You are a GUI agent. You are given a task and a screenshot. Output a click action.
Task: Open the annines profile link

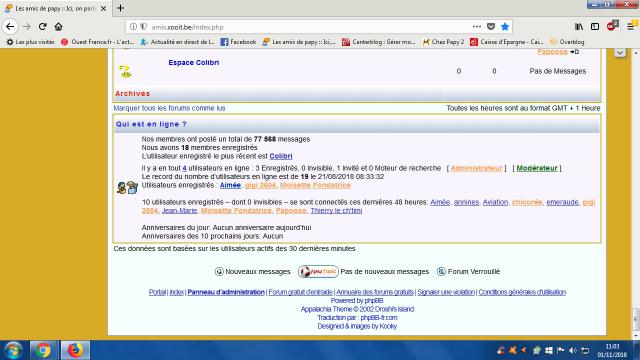pos(467,202)
